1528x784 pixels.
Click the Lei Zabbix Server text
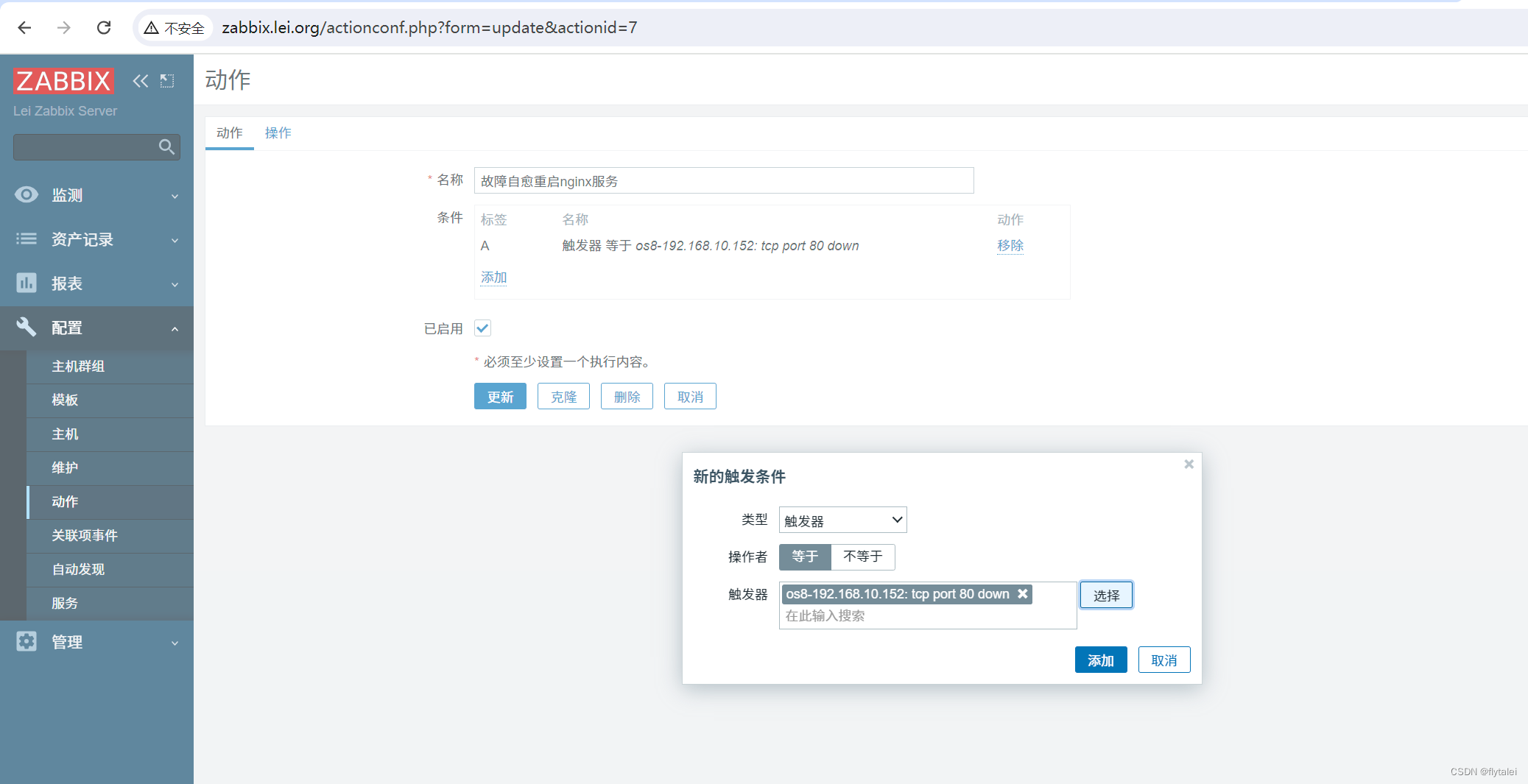coord(65,111)
